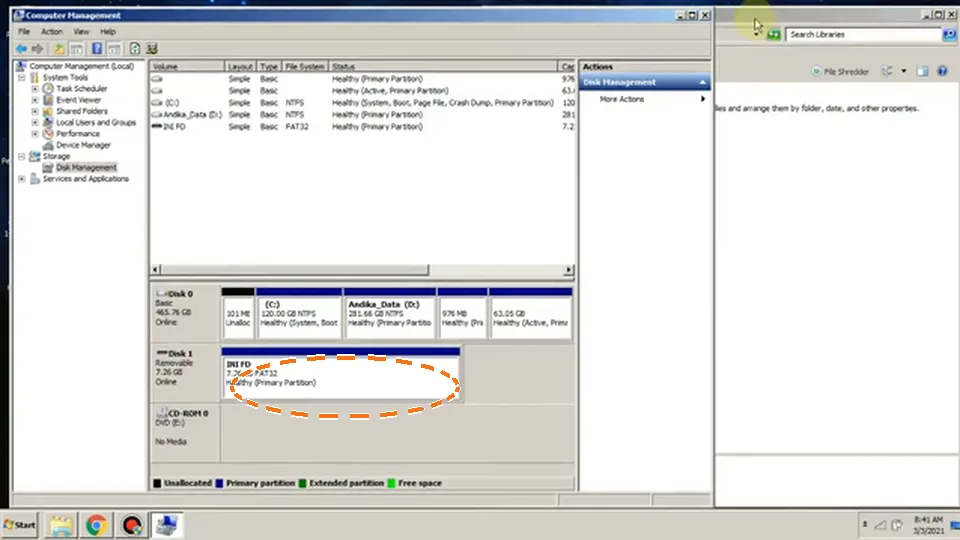Select Local Users and Groups node

(x=96, y=122)
